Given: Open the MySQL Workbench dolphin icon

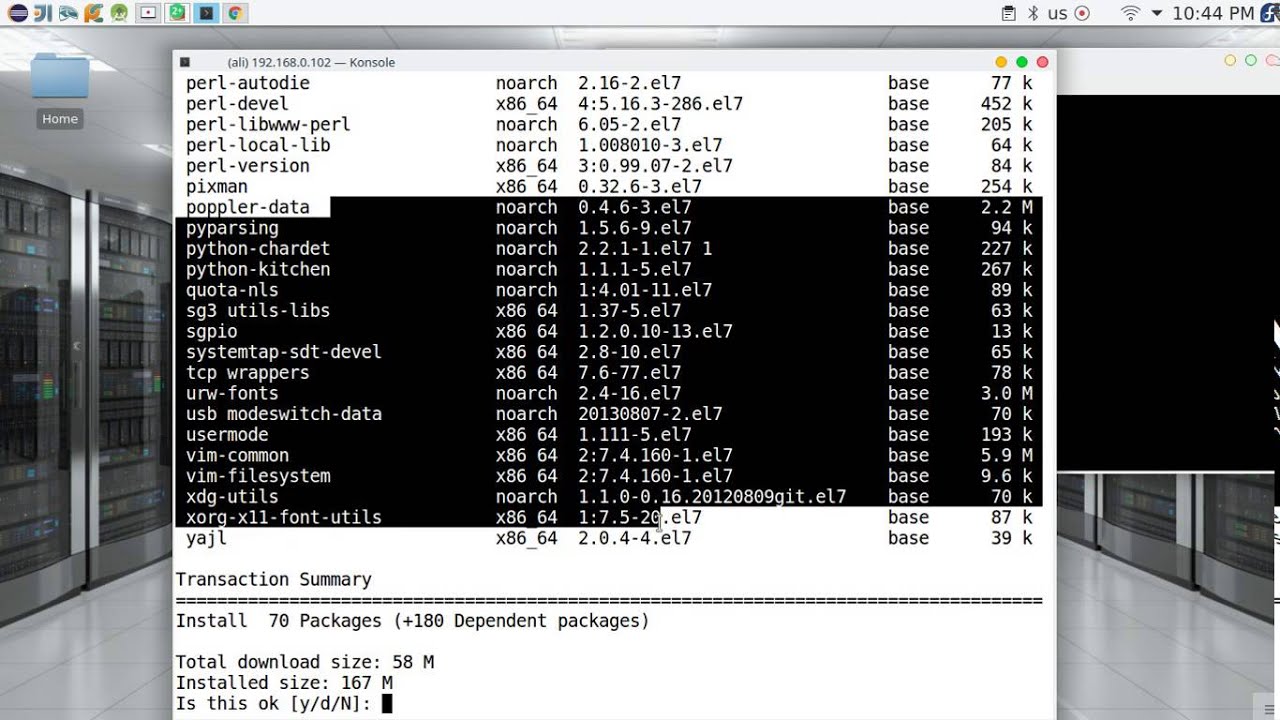Looking at the screenshot, I should 68,13.
